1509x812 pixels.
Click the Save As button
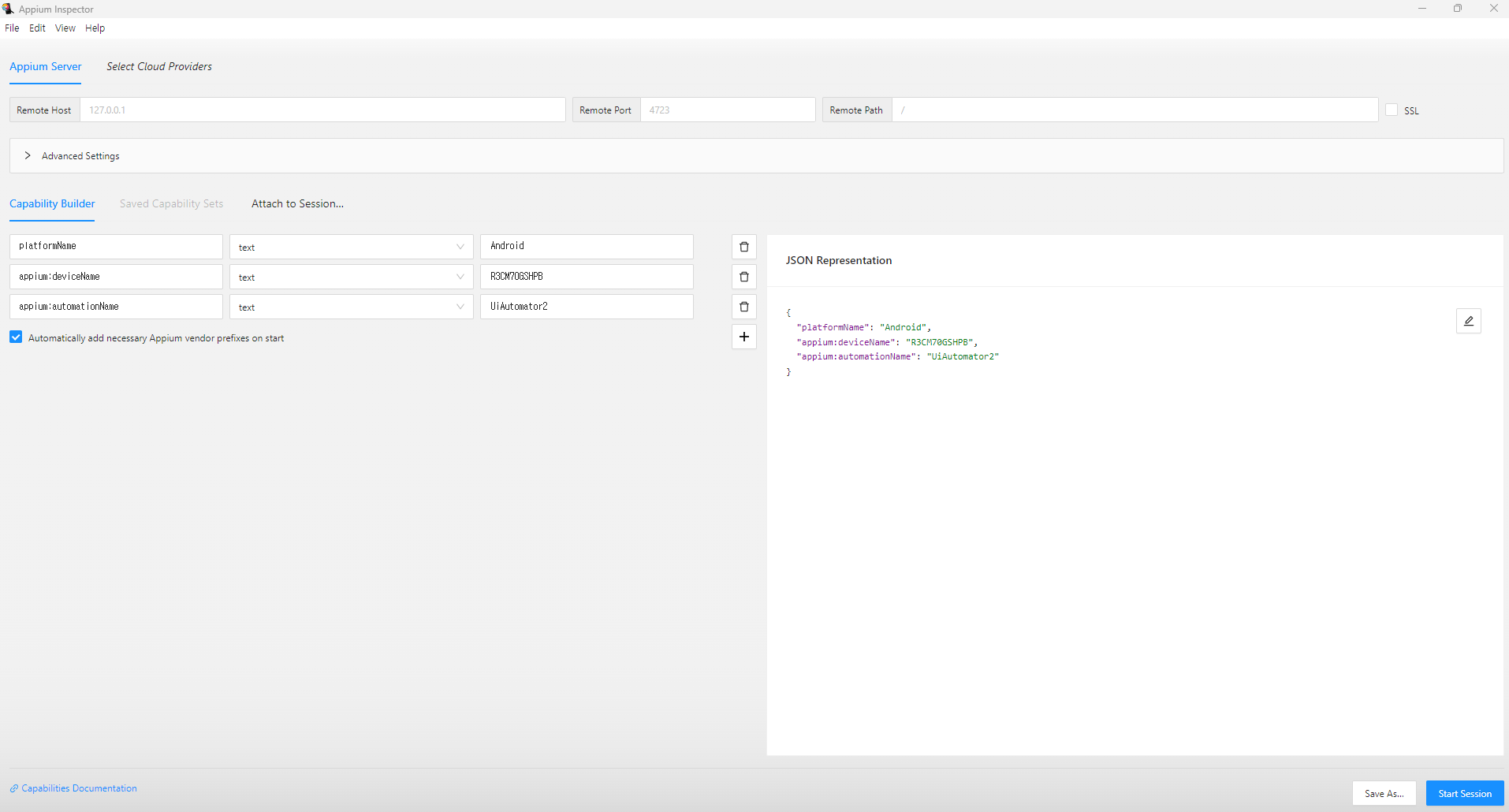pyautogui.click(x=1384, y=793)
